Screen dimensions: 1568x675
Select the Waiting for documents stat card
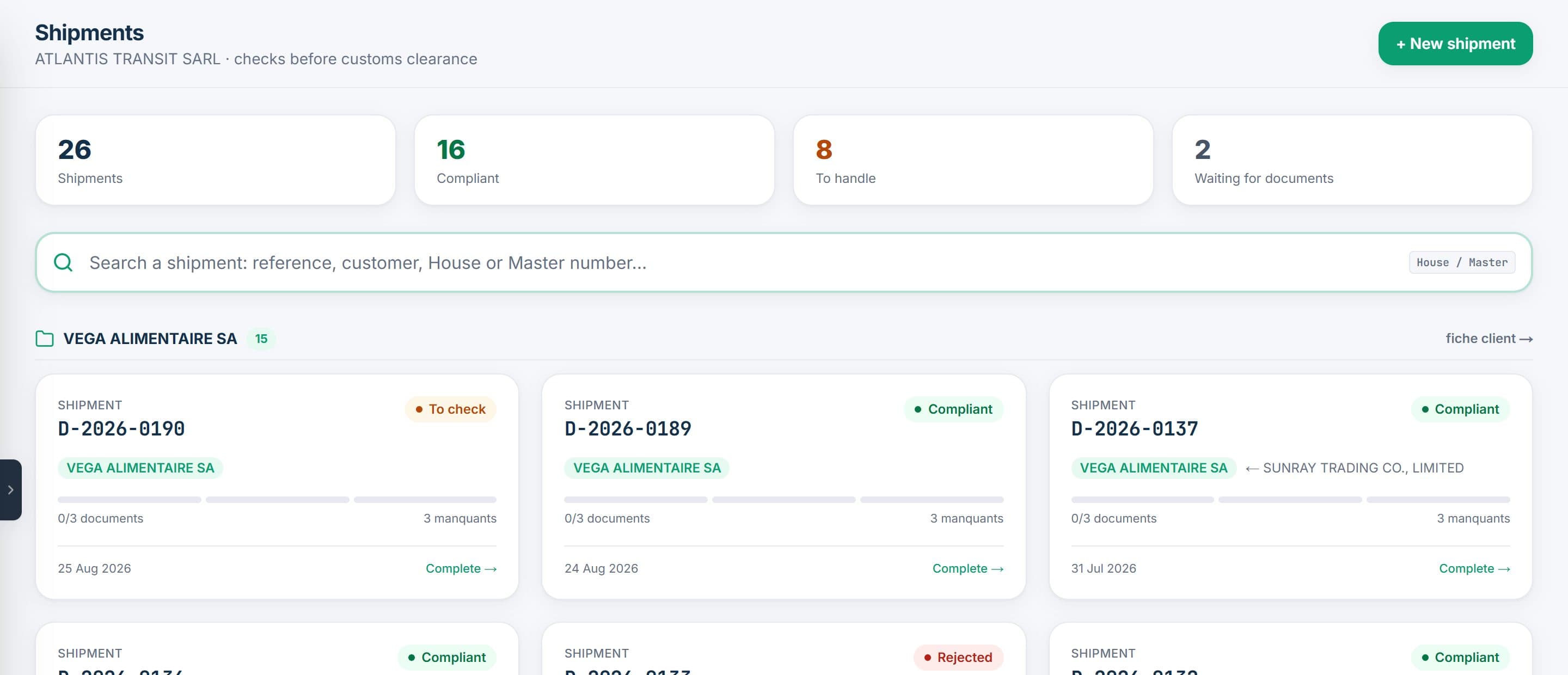pos(1351,160)
